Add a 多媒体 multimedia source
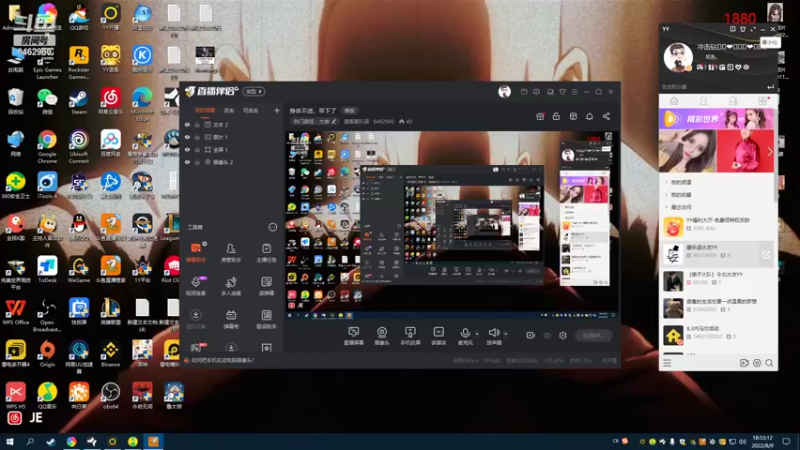Viewport: 800px width, 450px height. point(438,336)
